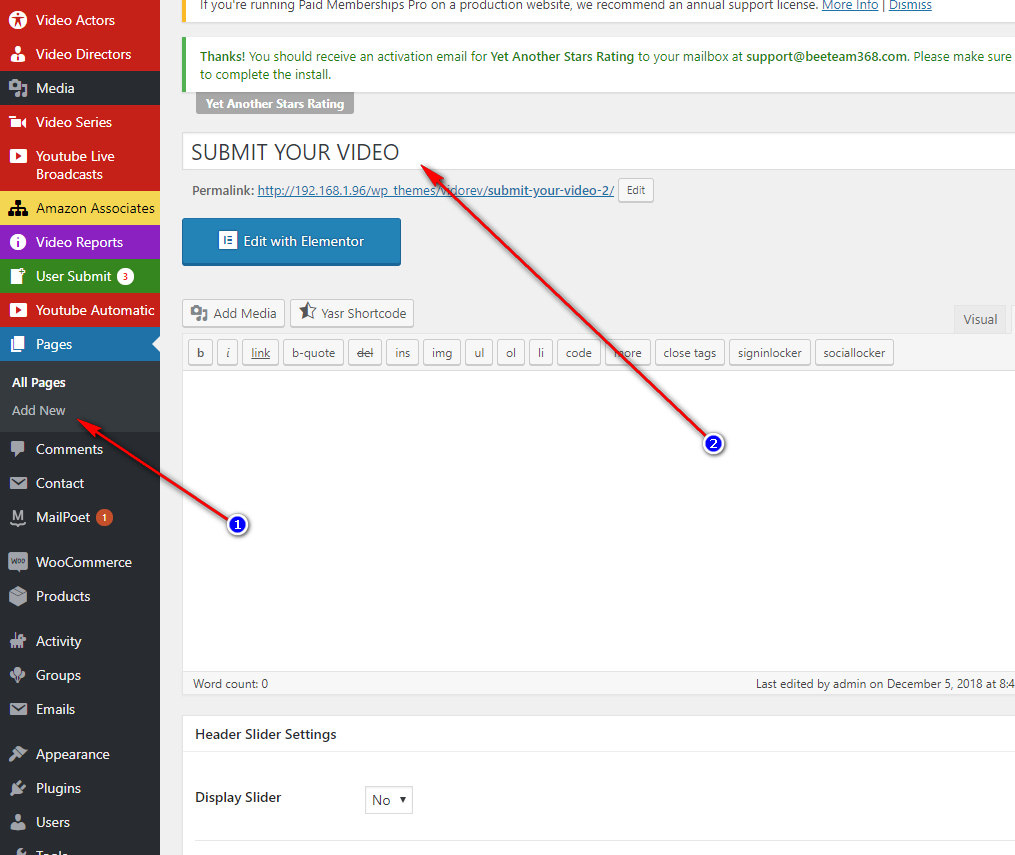Click the Plugins plug icon
Image resolution: width=1015 pixels, height=855 pixels.
18,788
